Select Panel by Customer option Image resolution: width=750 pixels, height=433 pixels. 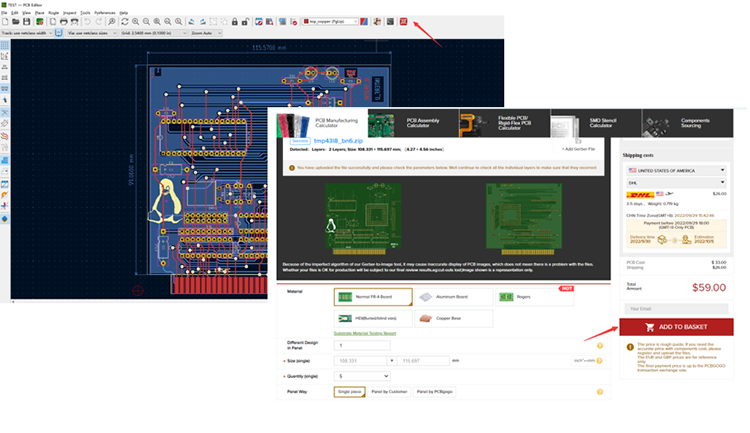click(x=389, y=392)
